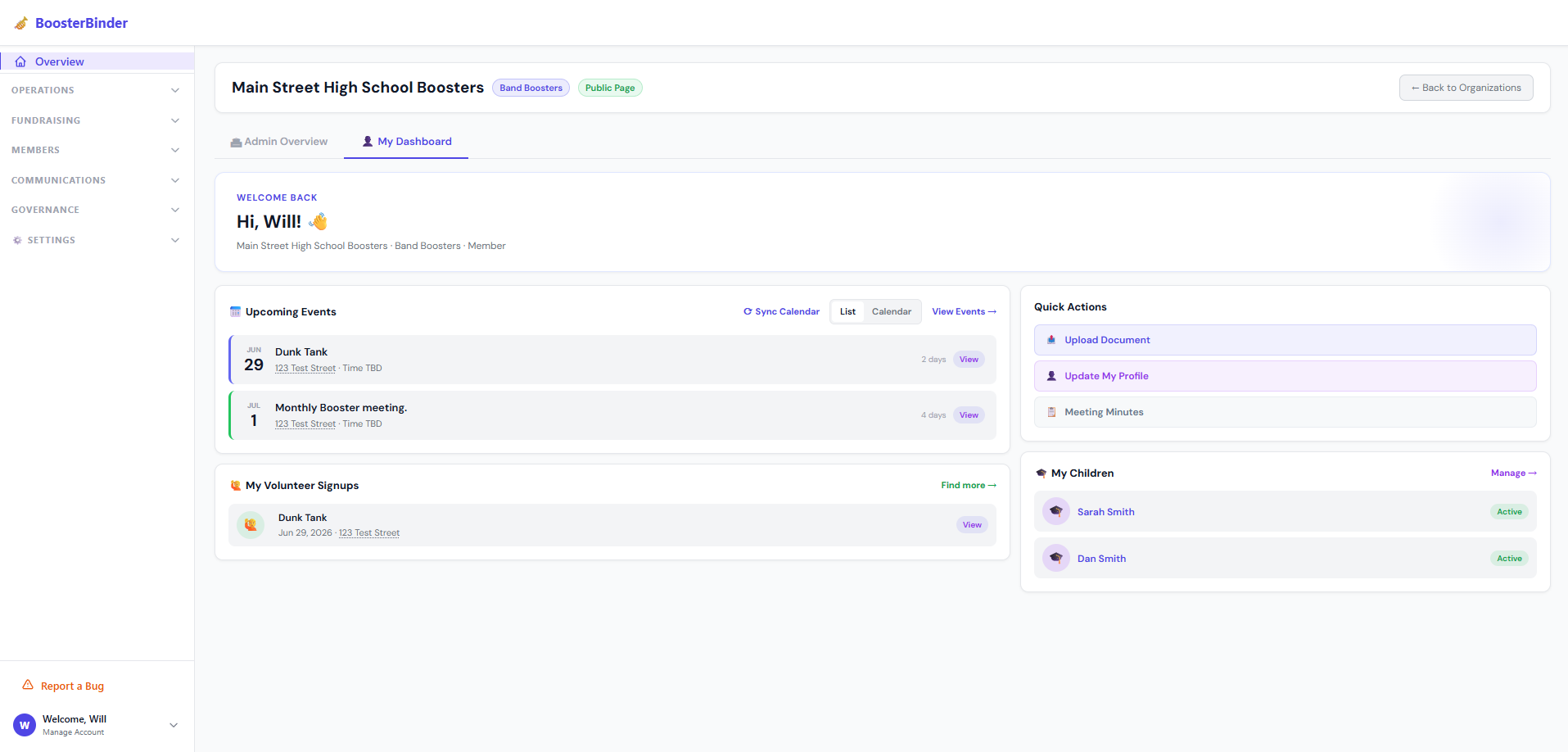
Task: Click the Update My Profile quick action
Action: (1285, 376)
